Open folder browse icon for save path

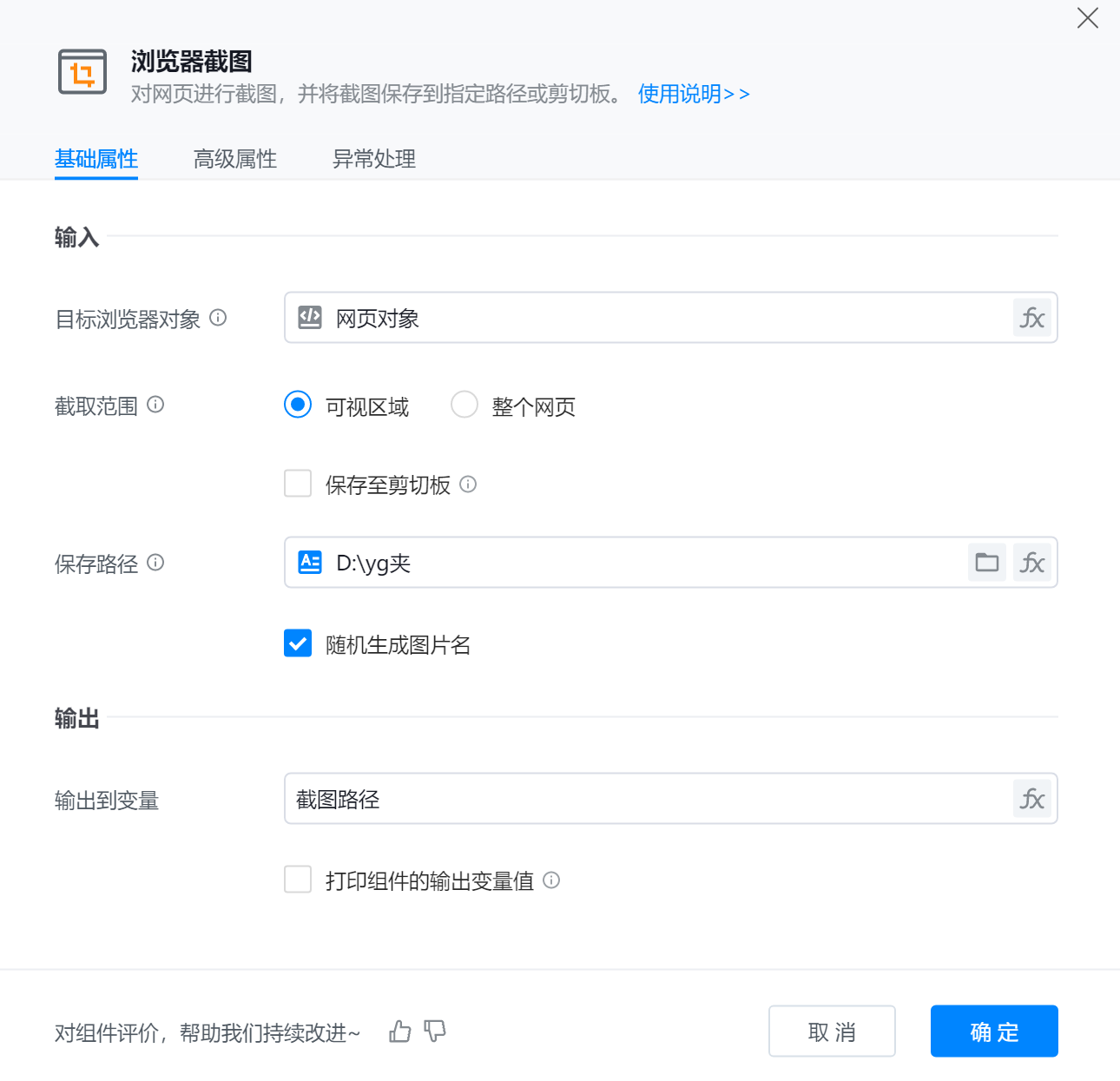click(987, 563)
